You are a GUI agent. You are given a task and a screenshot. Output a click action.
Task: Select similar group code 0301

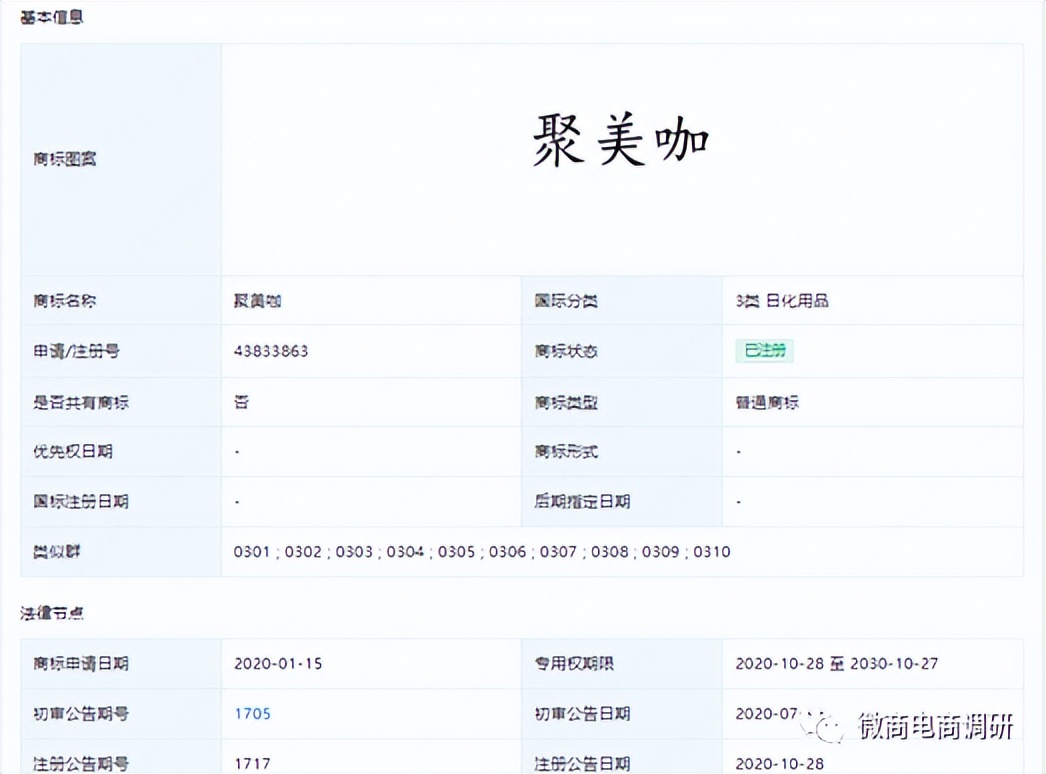[250, 551]
